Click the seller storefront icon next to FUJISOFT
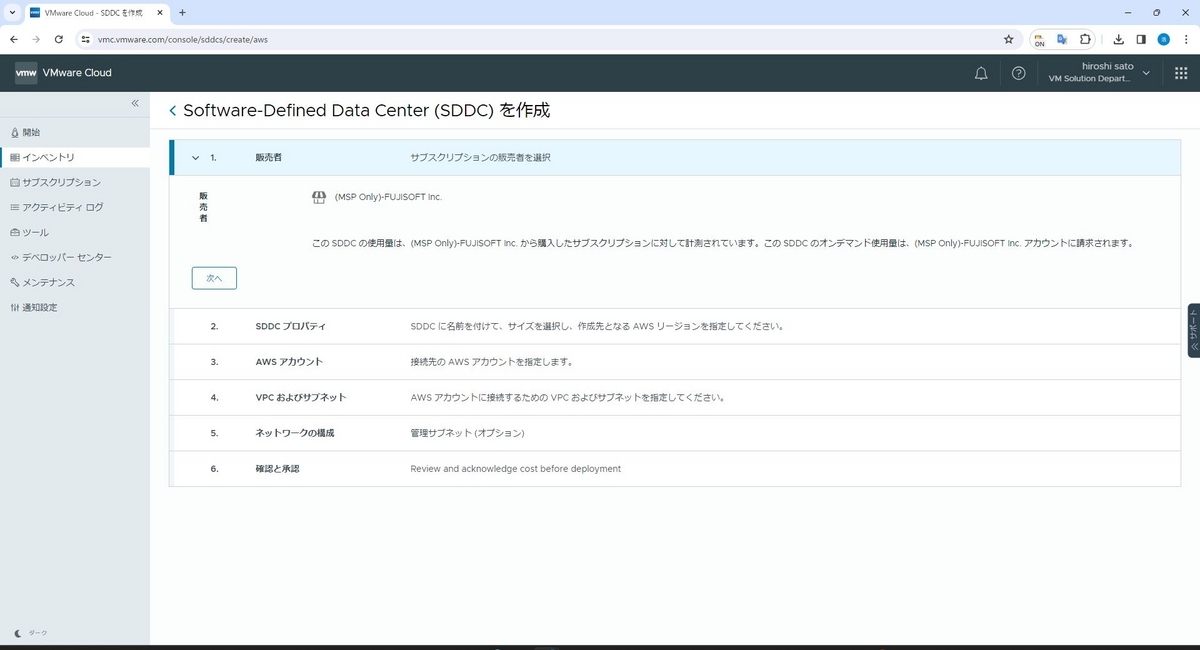This screenshot has height=650, width=1200. [319, 197]
